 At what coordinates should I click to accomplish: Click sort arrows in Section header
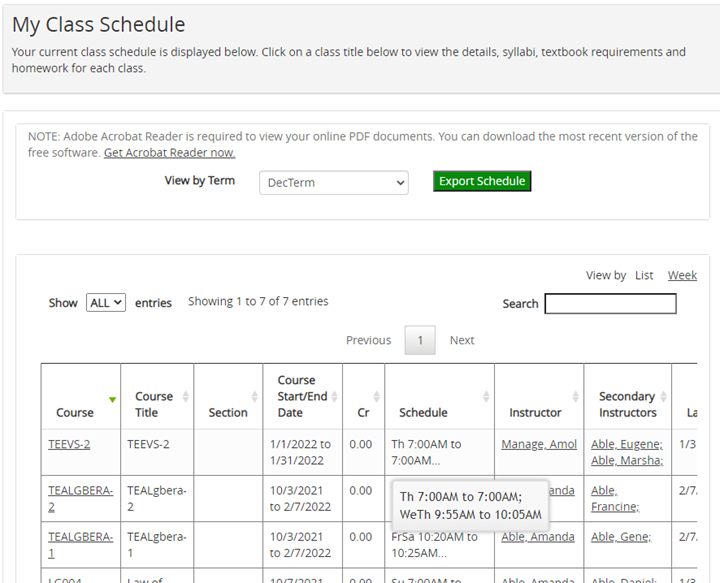tap(256, 397)
